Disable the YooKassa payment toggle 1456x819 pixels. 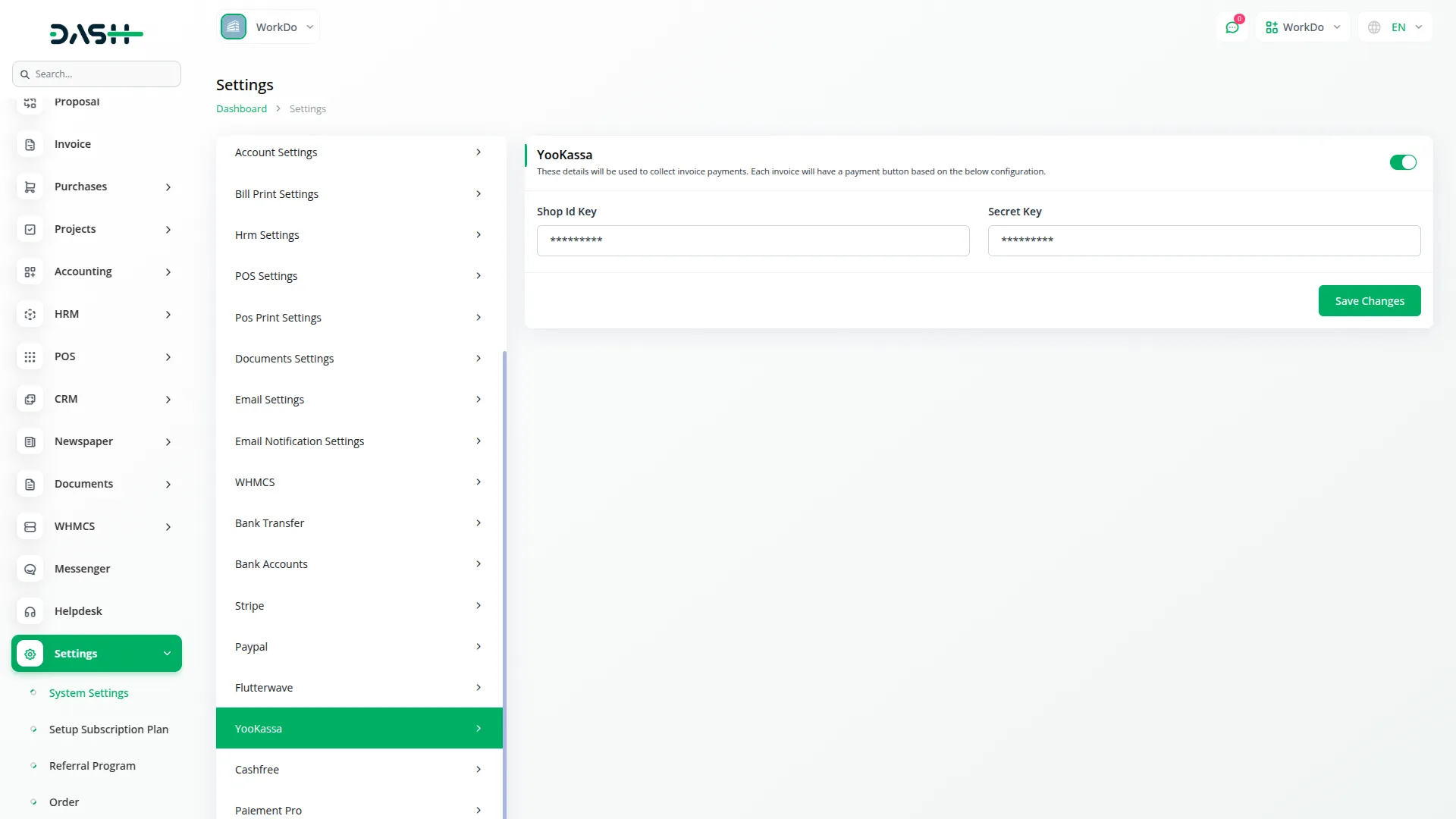tap(1402, 162)
